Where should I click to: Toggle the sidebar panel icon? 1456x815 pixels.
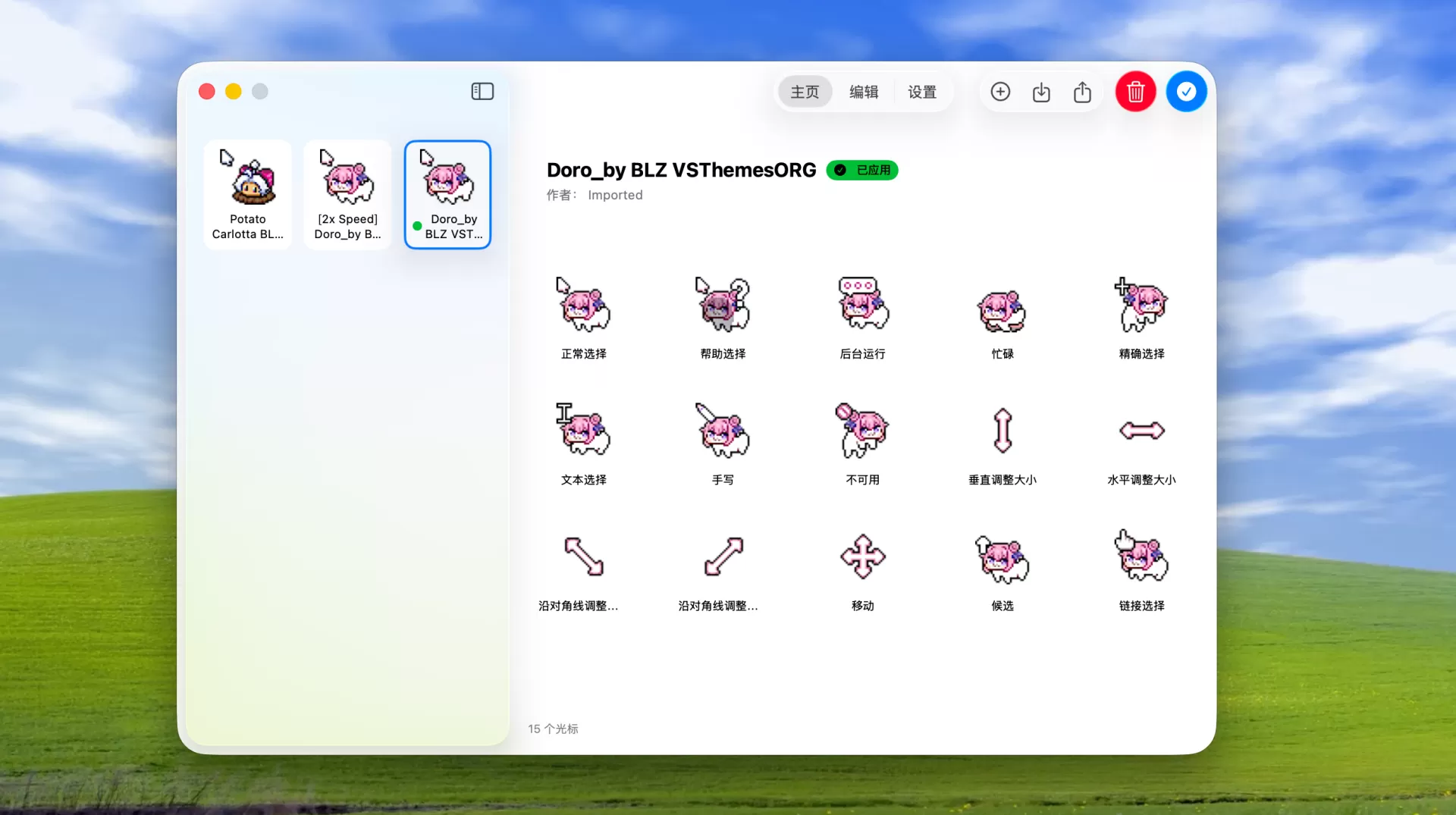tap(482, 92)
